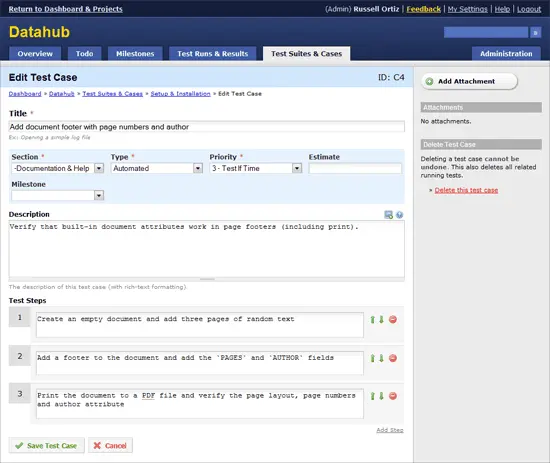Move test step 3 up arrow
Viewport: 550px width, 463px height.
click(x=373, y=396)
